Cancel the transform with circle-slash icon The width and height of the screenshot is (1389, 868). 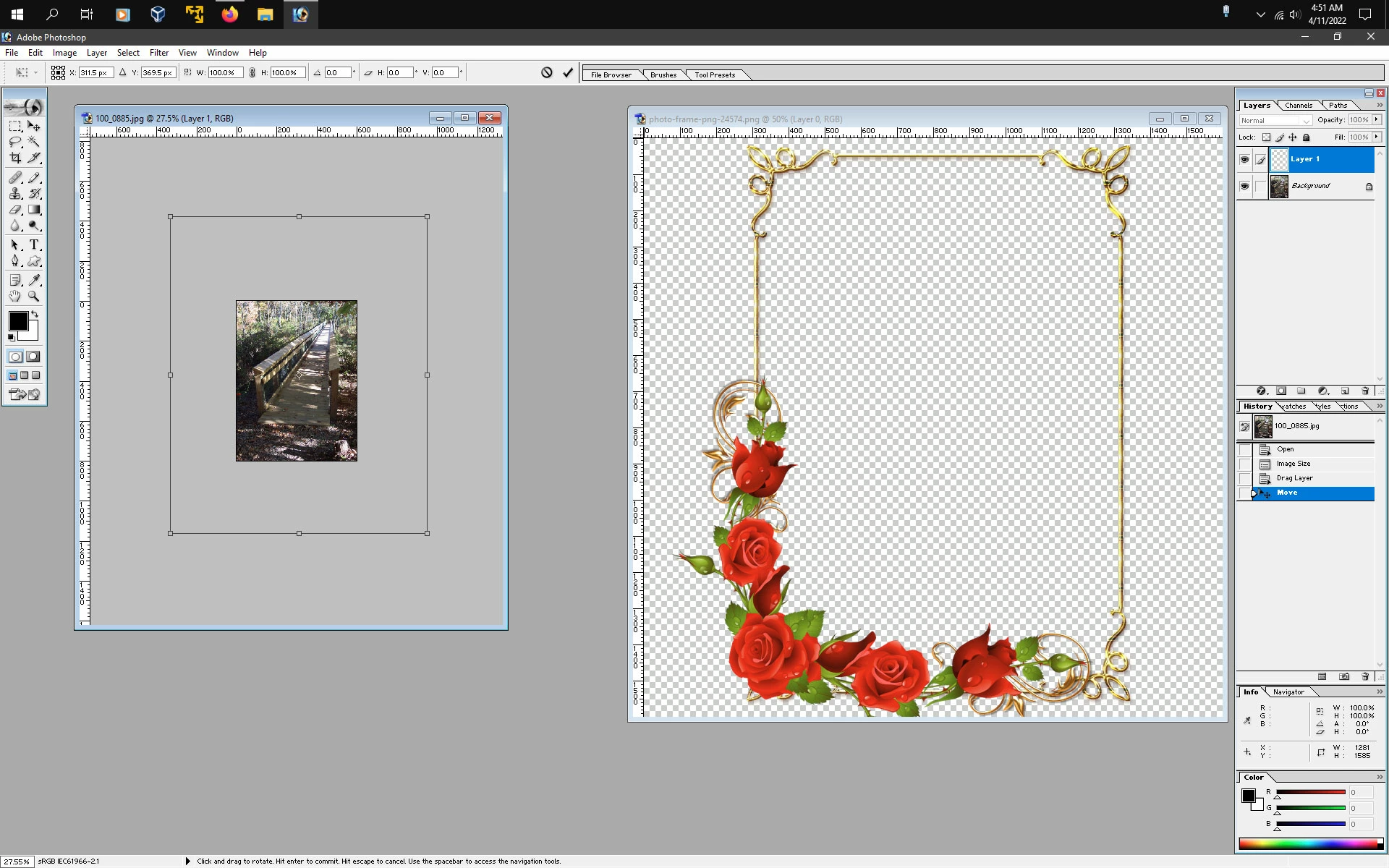[x=547, y=72]
